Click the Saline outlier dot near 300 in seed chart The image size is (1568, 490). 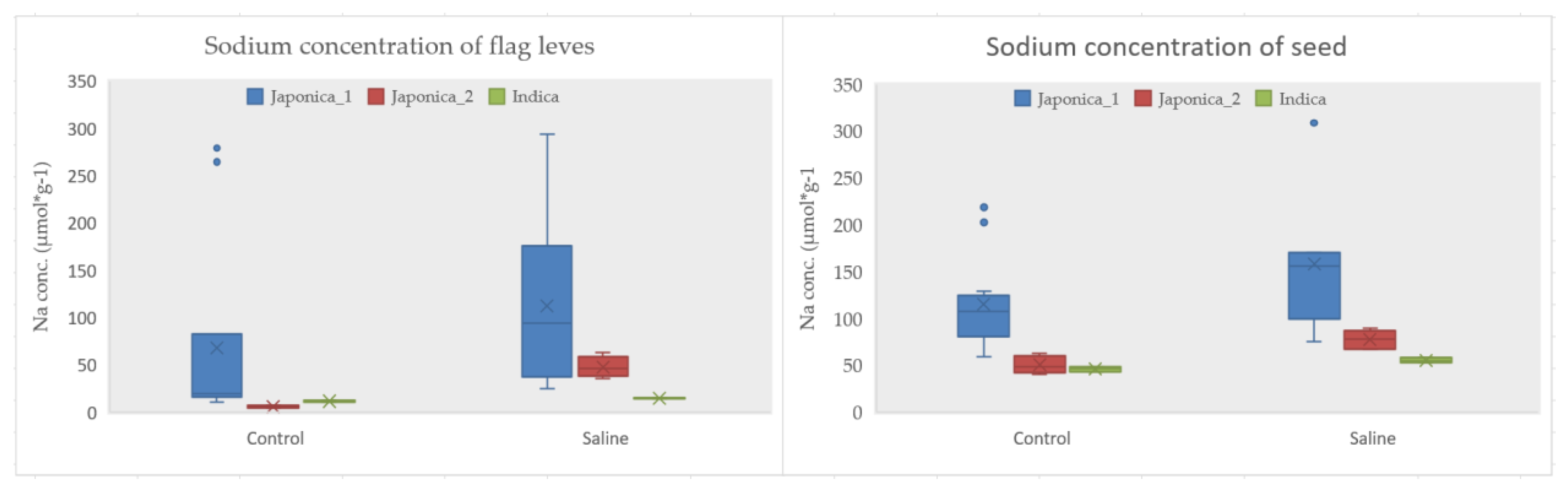1314,123
